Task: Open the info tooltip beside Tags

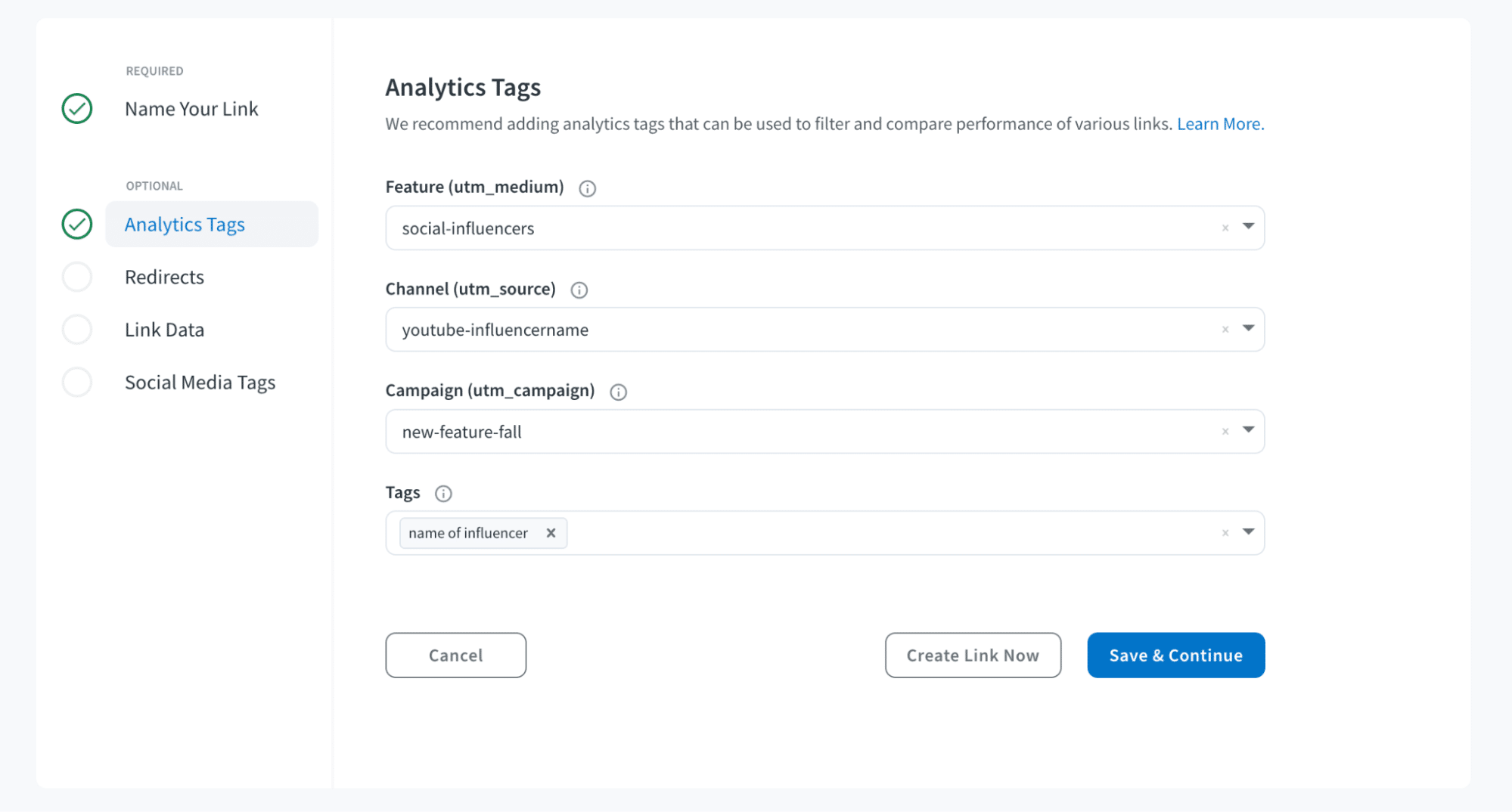Action: click(x=443, y=493)
